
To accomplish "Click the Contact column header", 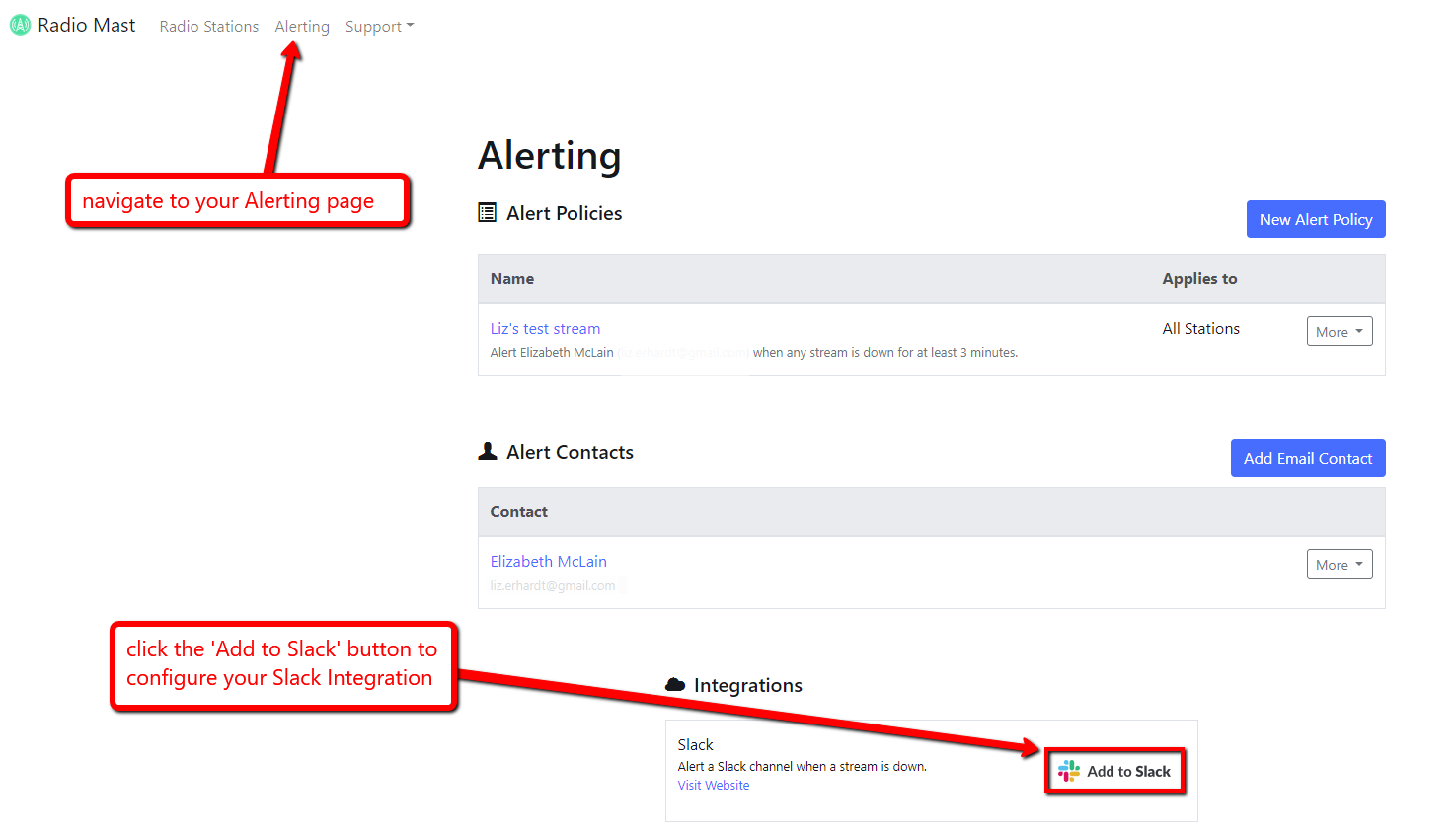I will pyautogui.click(x=518, y=512).
